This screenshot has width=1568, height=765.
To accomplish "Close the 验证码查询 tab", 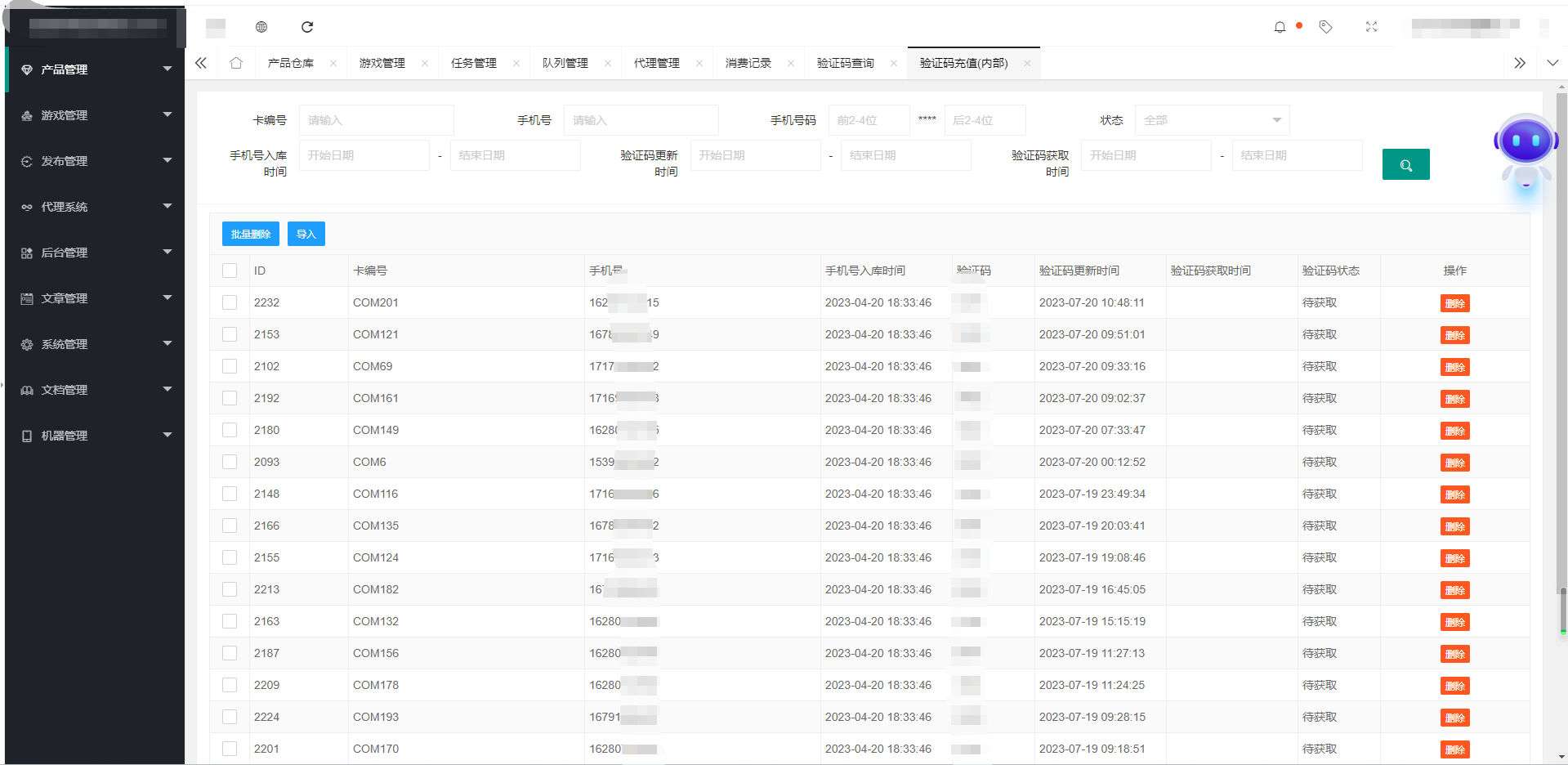I will (x=894, y=63).
